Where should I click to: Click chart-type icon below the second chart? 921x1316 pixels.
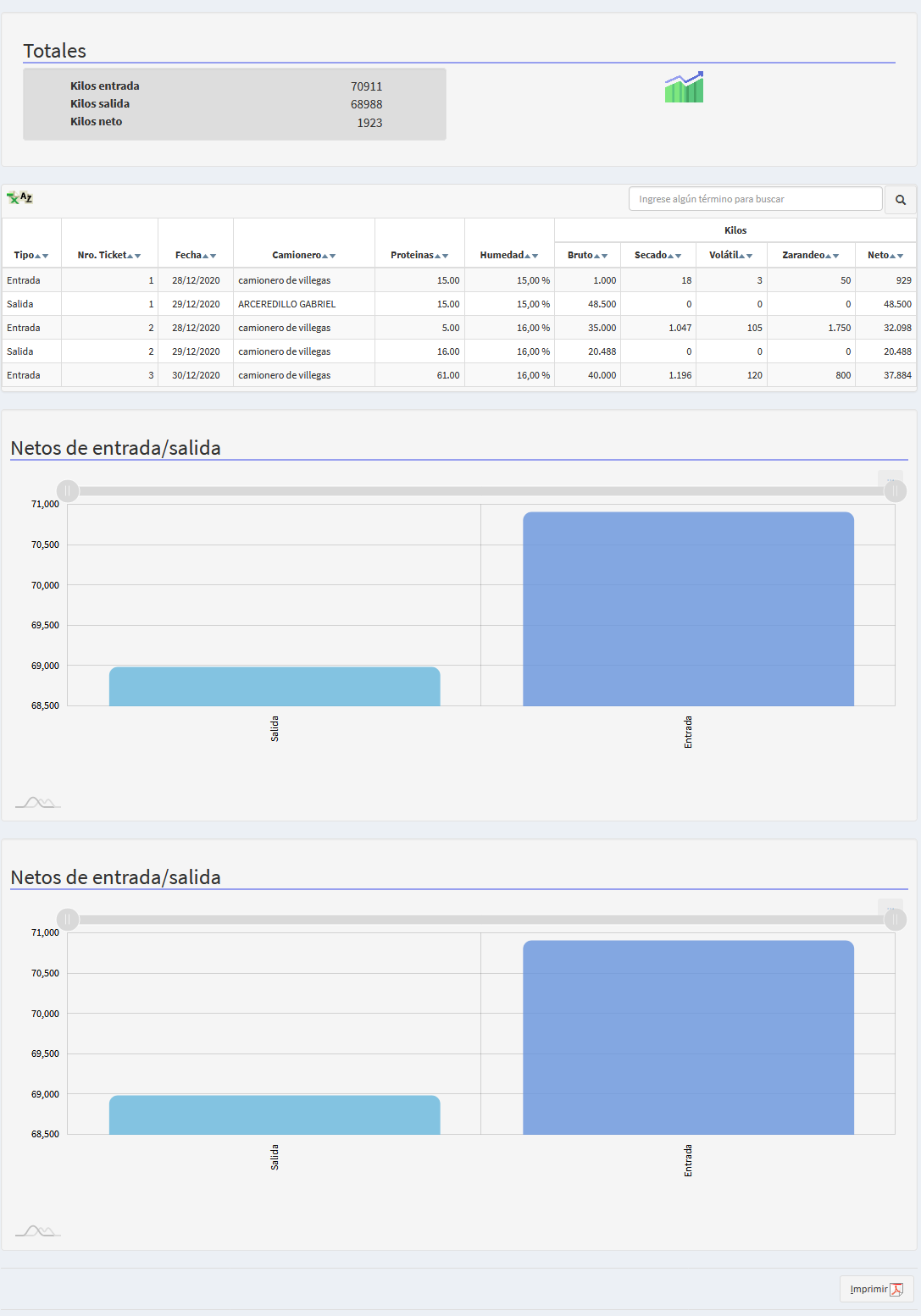[x=37, y=1230]
